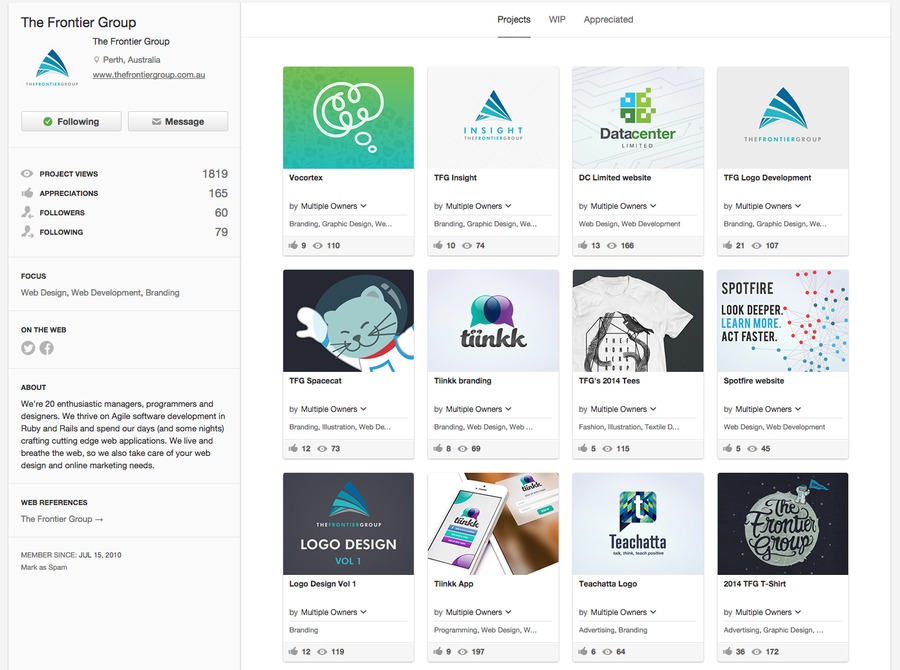The width and height of the screenshot is (900, 670).
Task: Open the Vocortex project title
Action: (x=306, y=178)
